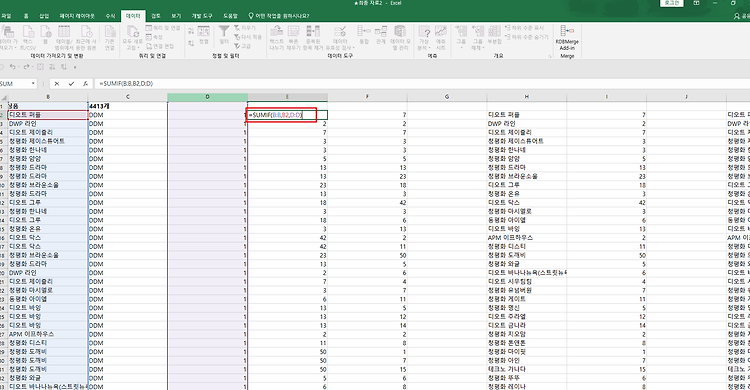Click the Flash Fill (빠른 채우기) icon

tap(293, 32)
